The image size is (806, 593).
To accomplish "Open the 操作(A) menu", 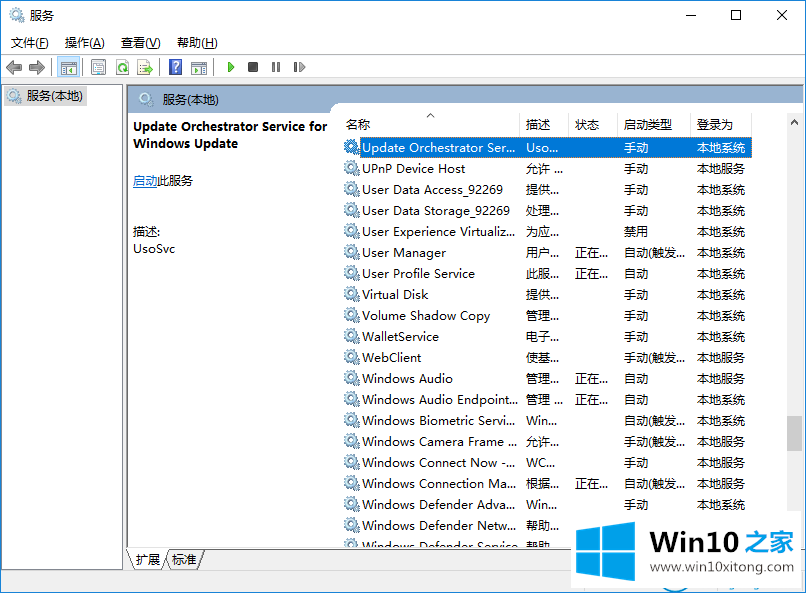I will (x=84, y=43).
